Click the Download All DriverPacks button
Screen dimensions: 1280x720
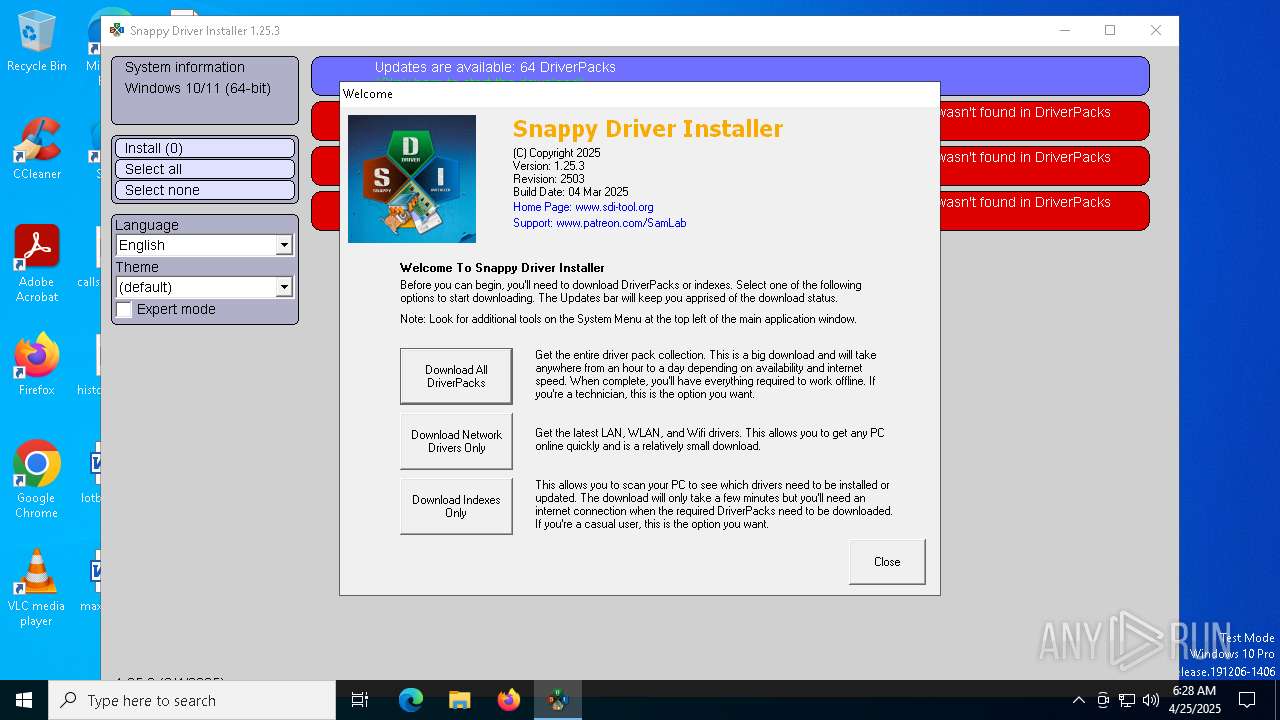(456, 376)
